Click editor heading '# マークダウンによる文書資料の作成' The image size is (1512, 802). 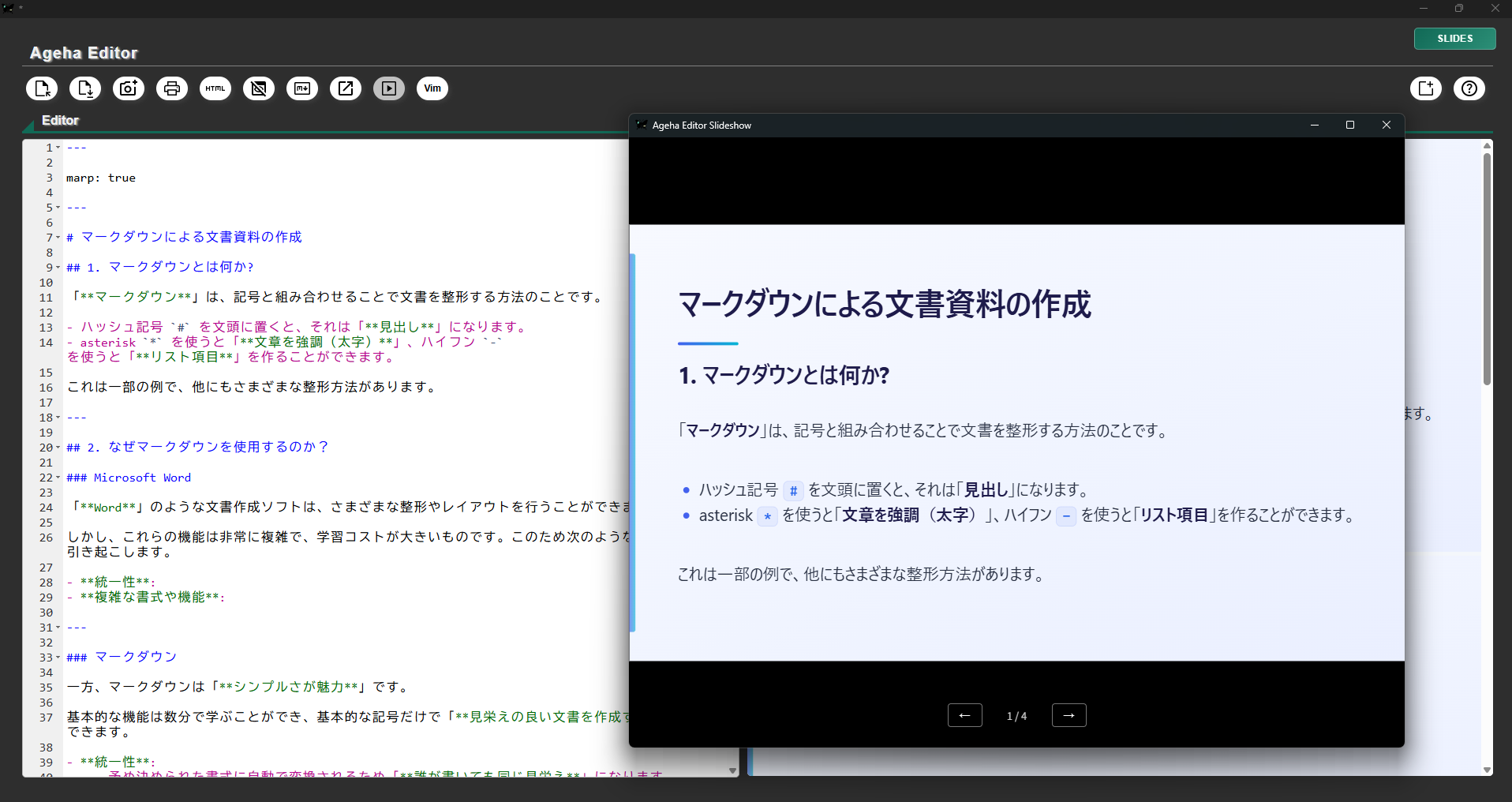(x=184, y=238)
